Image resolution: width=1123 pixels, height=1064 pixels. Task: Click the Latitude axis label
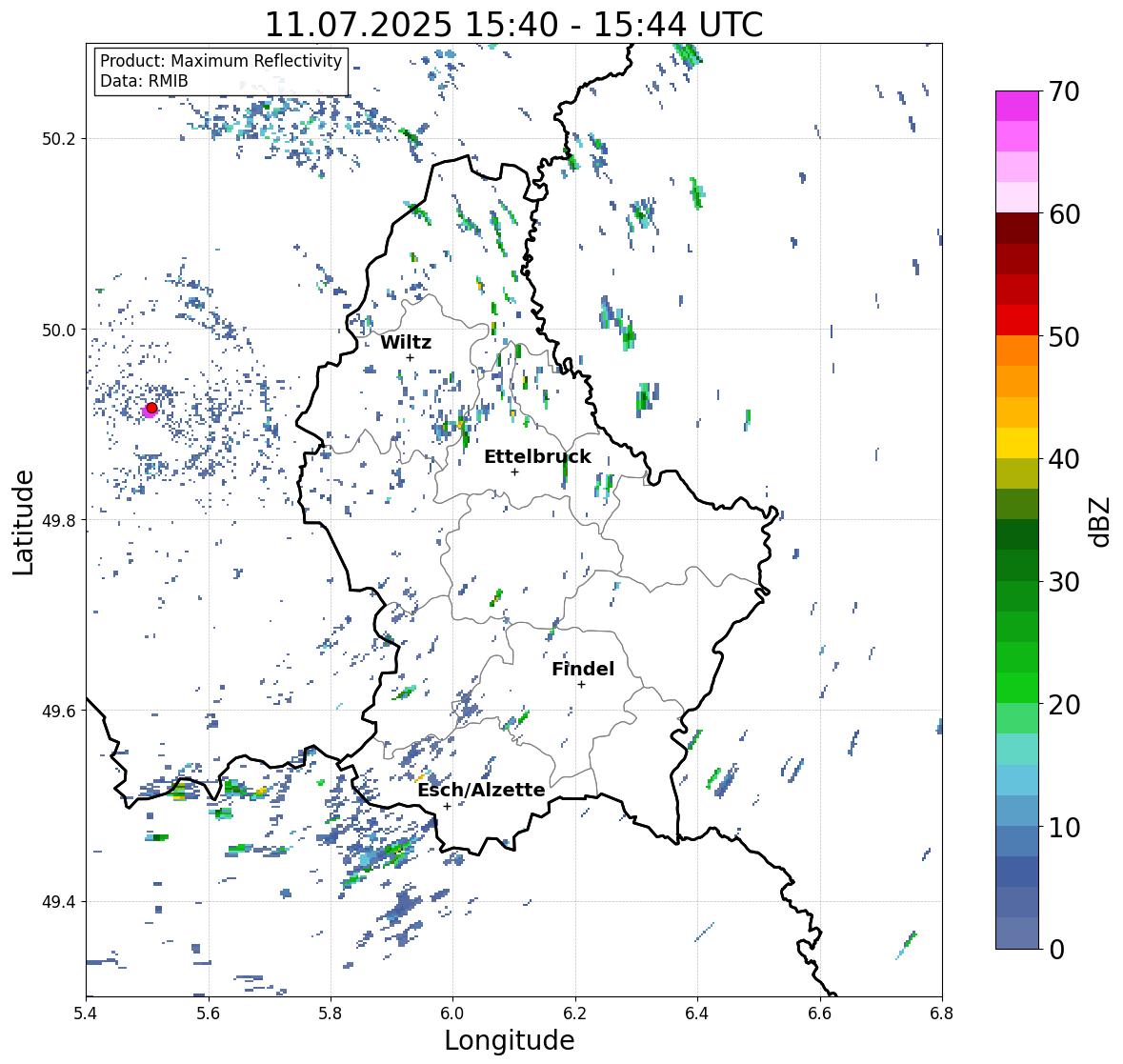click(x=23, y=523)
